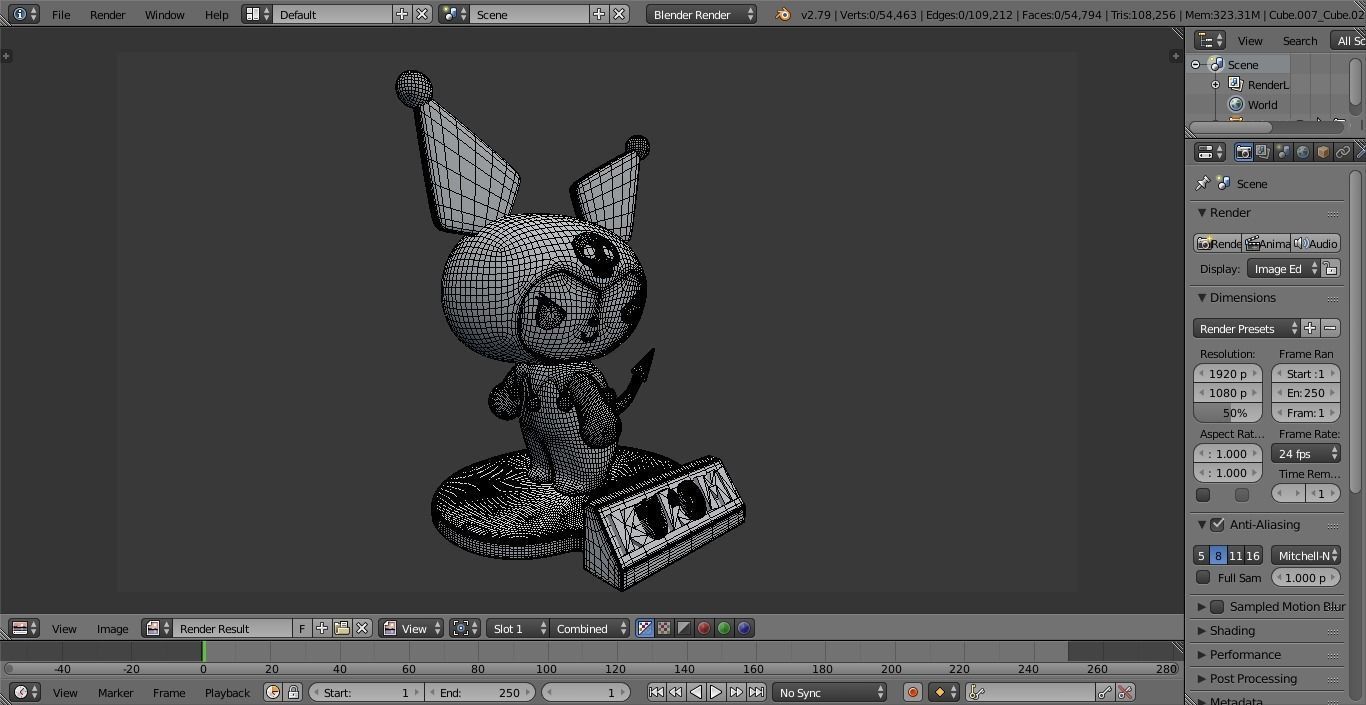
Task: Click the 50% resolution scale slider
Action: tap(1227, 413)
